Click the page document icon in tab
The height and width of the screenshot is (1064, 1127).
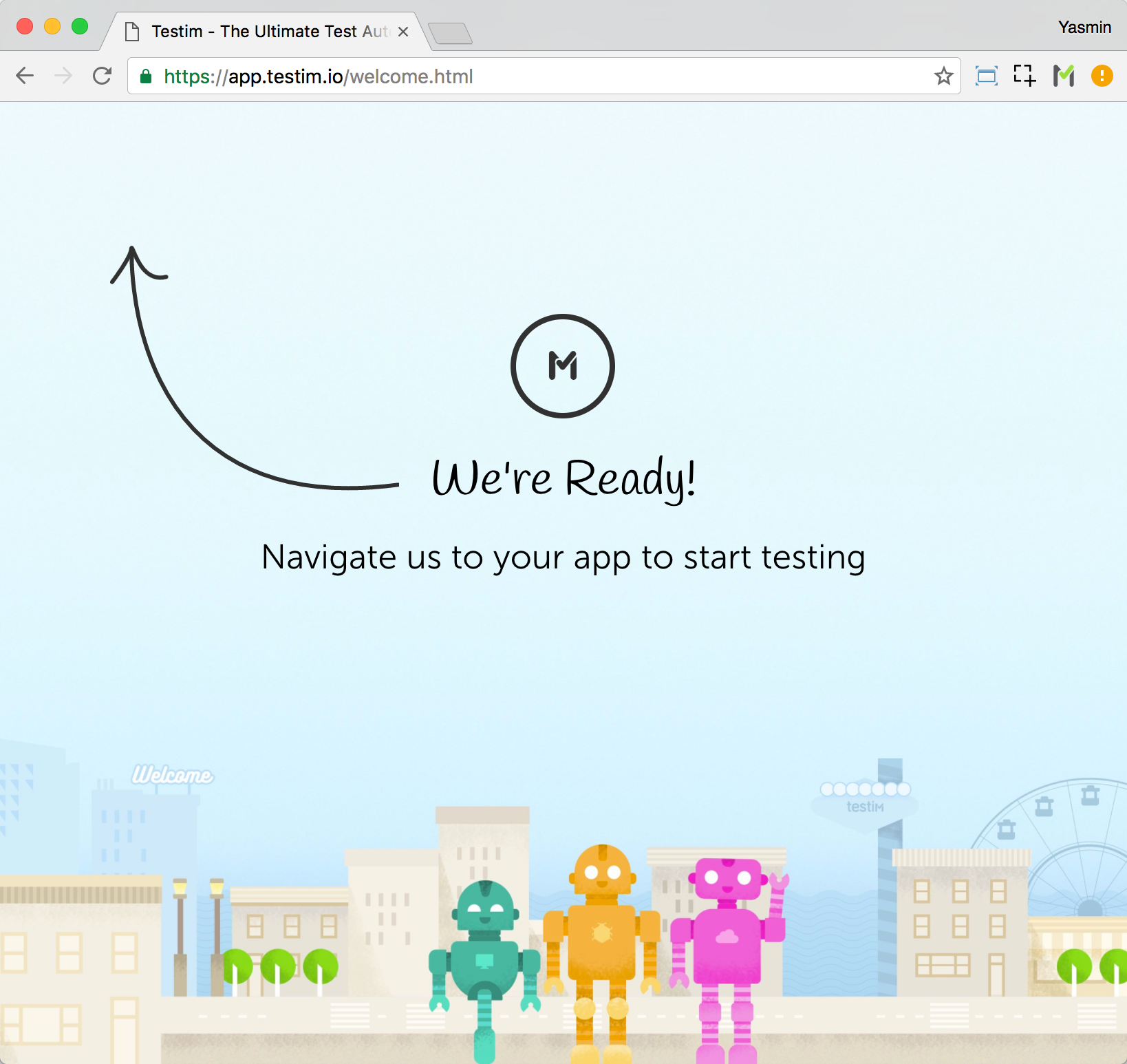coord(132,32)
